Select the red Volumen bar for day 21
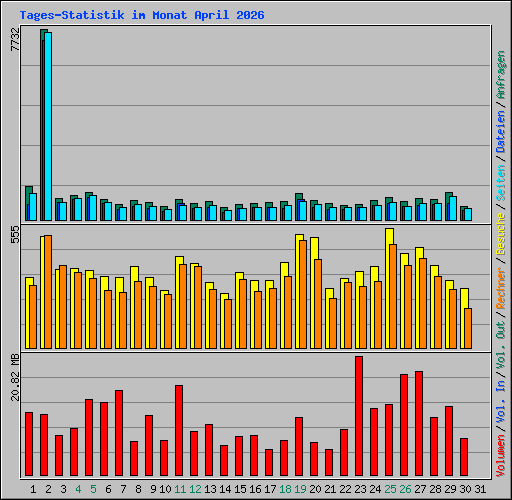The width and height of the screenshot is (512, 500). [329, 462]
